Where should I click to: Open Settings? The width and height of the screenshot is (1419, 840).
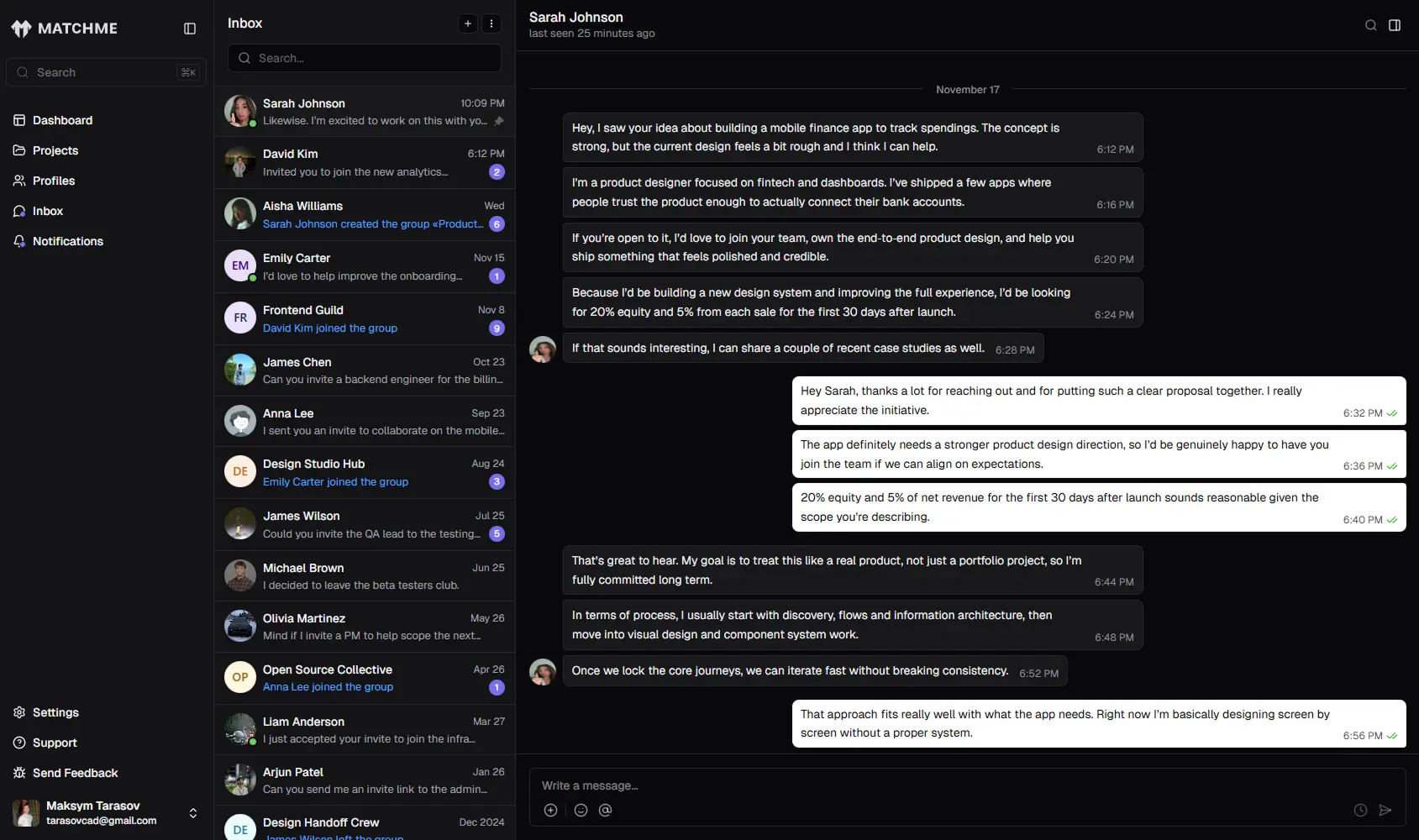(55, 712)
